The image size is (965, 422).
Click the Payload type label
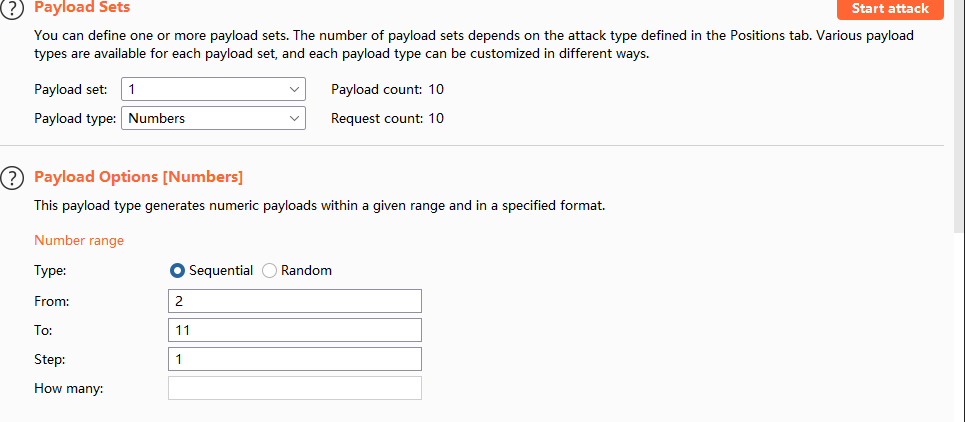(x=75, y=118)
